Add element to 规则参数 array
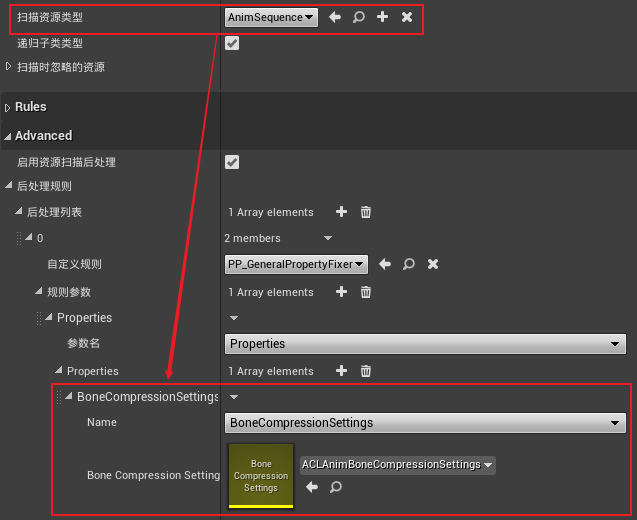This screenshot has width=637, height=520. click(x=341, y=292)
